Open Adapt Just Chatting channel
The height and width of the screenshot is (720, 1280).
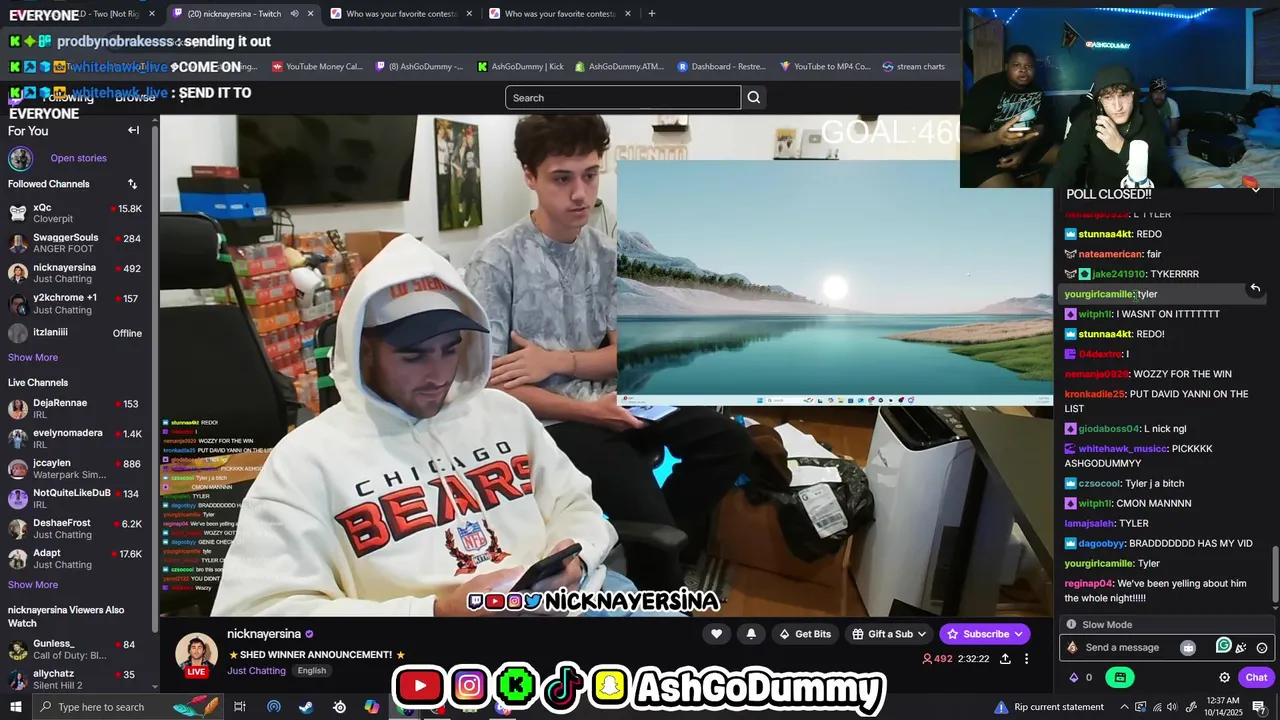(75, 558)
